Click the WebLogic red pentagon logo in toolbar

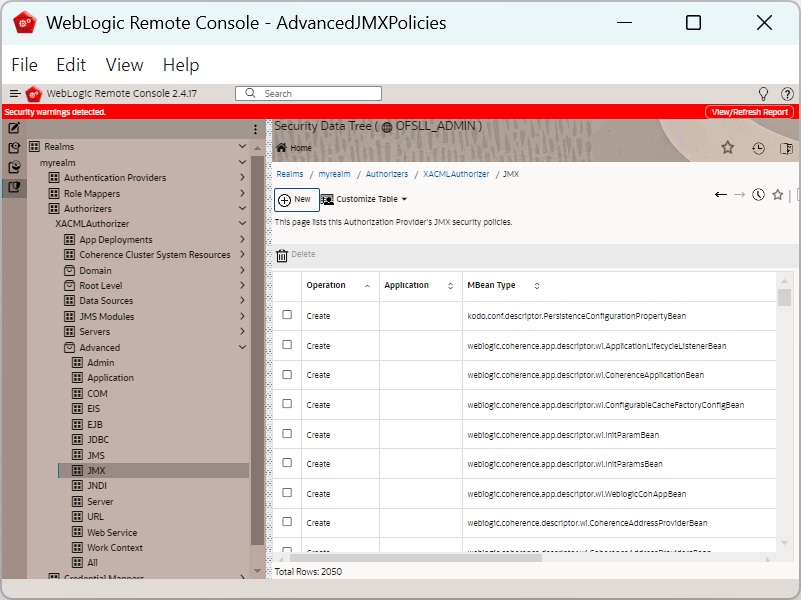click(33, 94)
